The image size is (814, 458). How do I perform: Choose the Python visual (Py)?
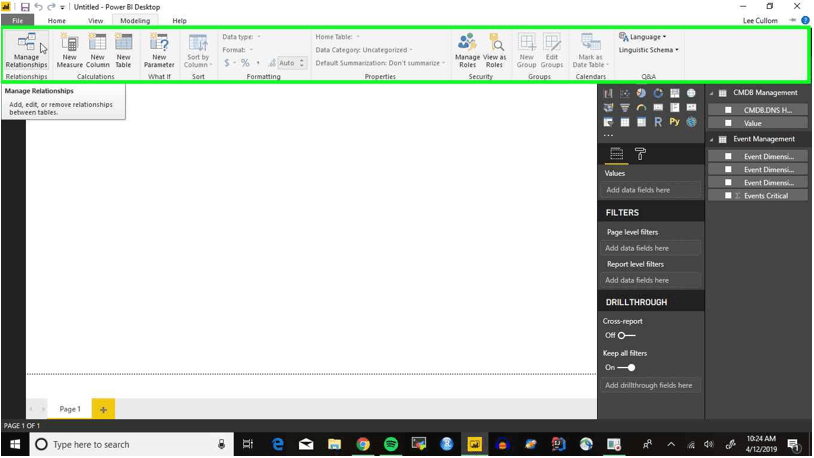(674, 122)
